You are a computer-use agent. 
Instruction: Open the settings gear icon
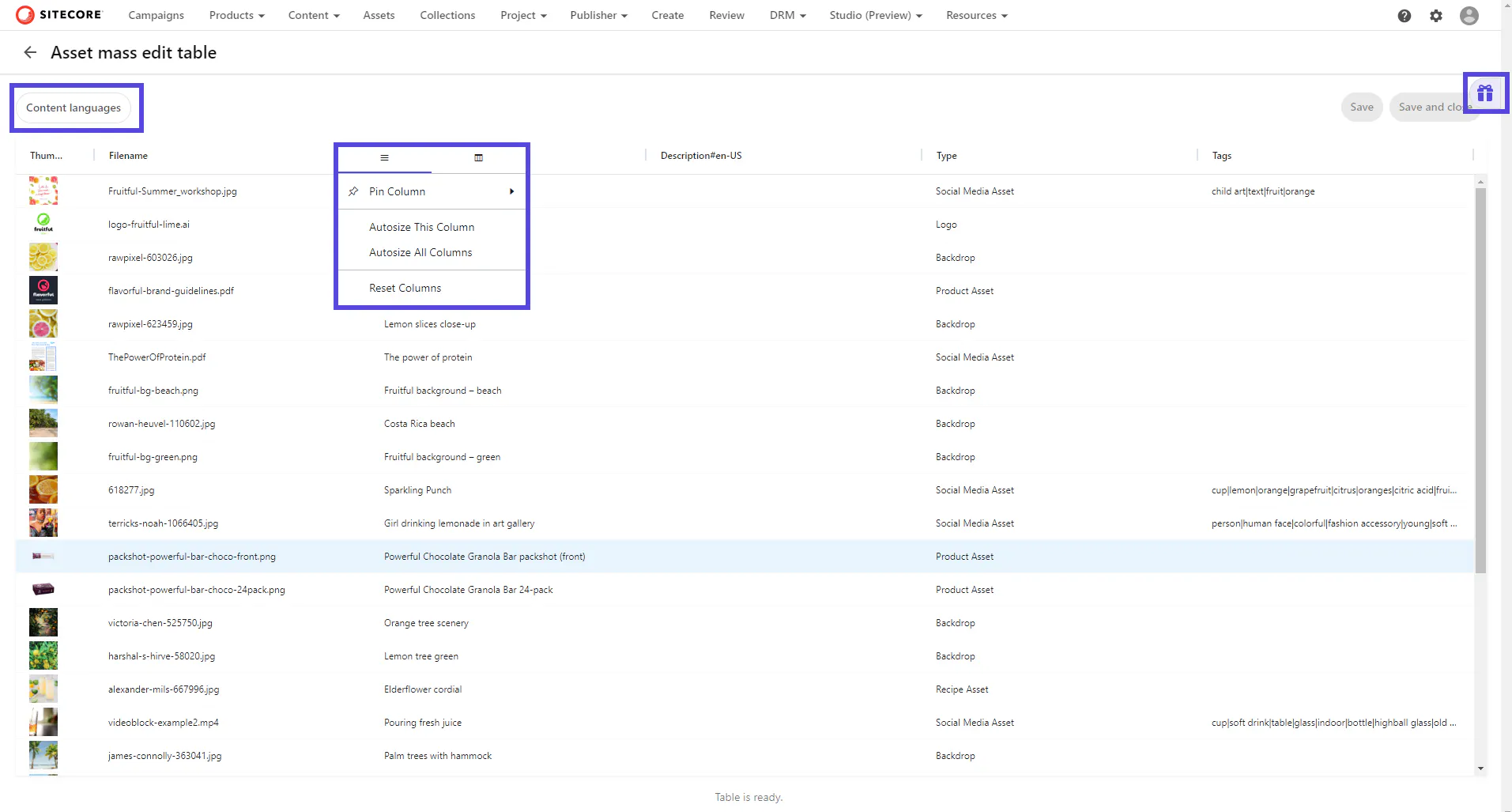click(1435, 16)
